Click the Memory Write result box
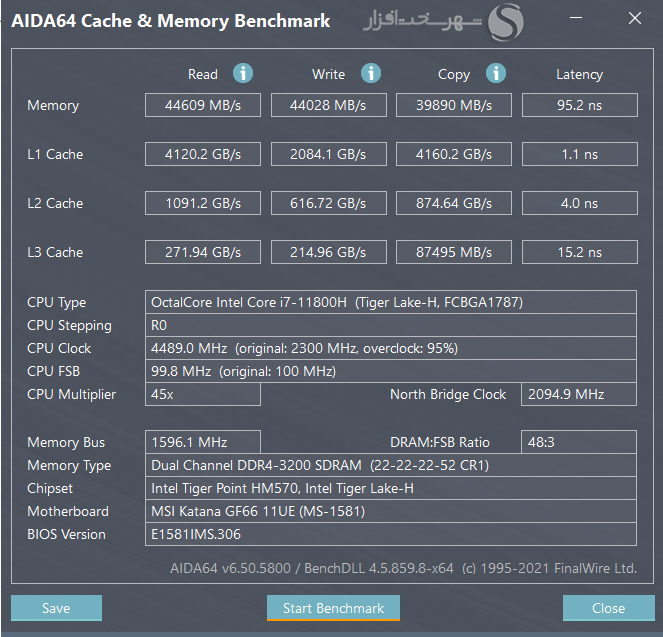Screen dimensions: 663x637 pos(328,105)
